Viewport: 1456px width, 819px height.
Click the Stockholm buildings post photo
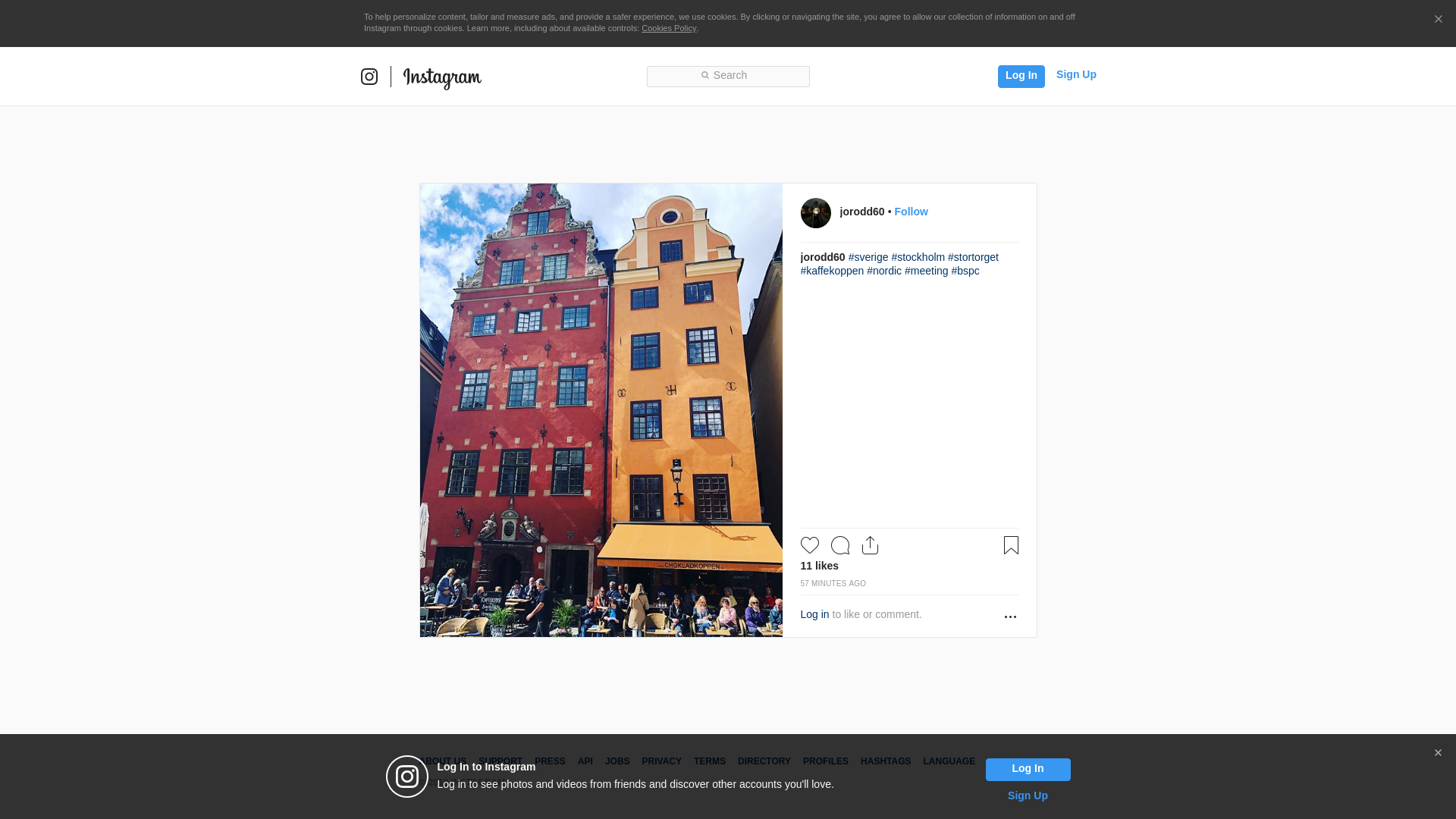[601, 410]
